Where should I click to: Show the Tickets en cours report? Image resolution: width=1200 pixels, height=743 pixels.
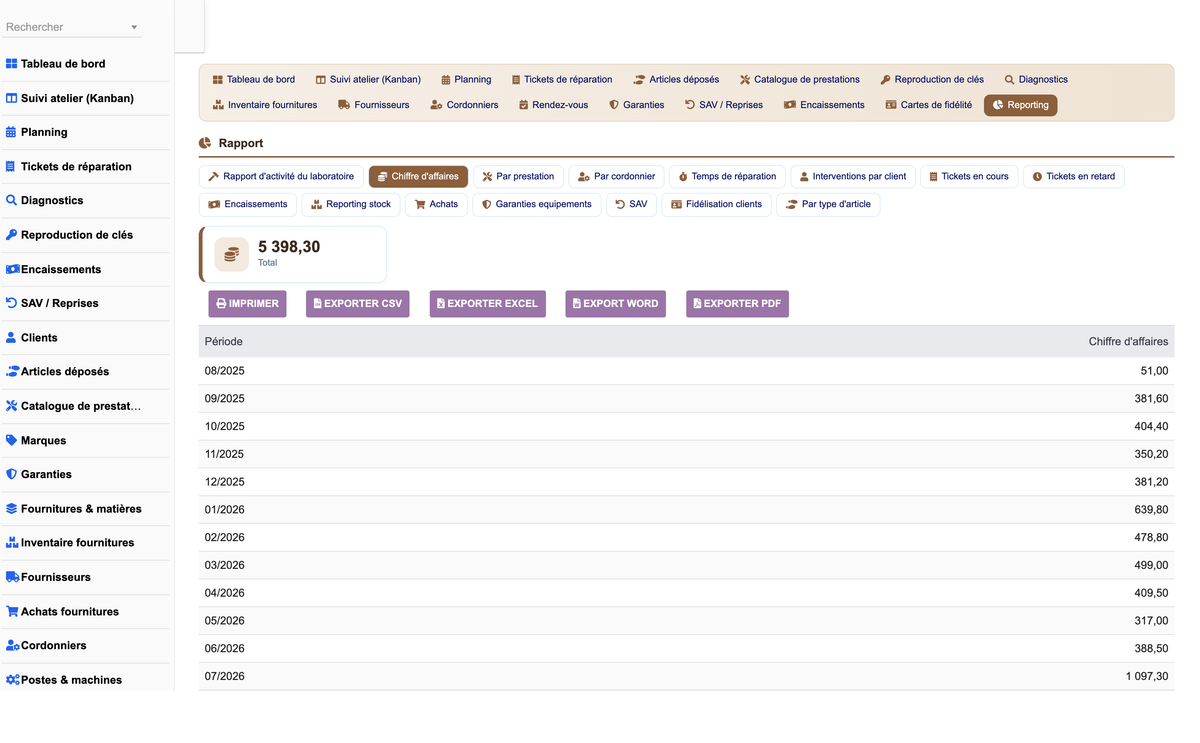[x=969, y=177]
